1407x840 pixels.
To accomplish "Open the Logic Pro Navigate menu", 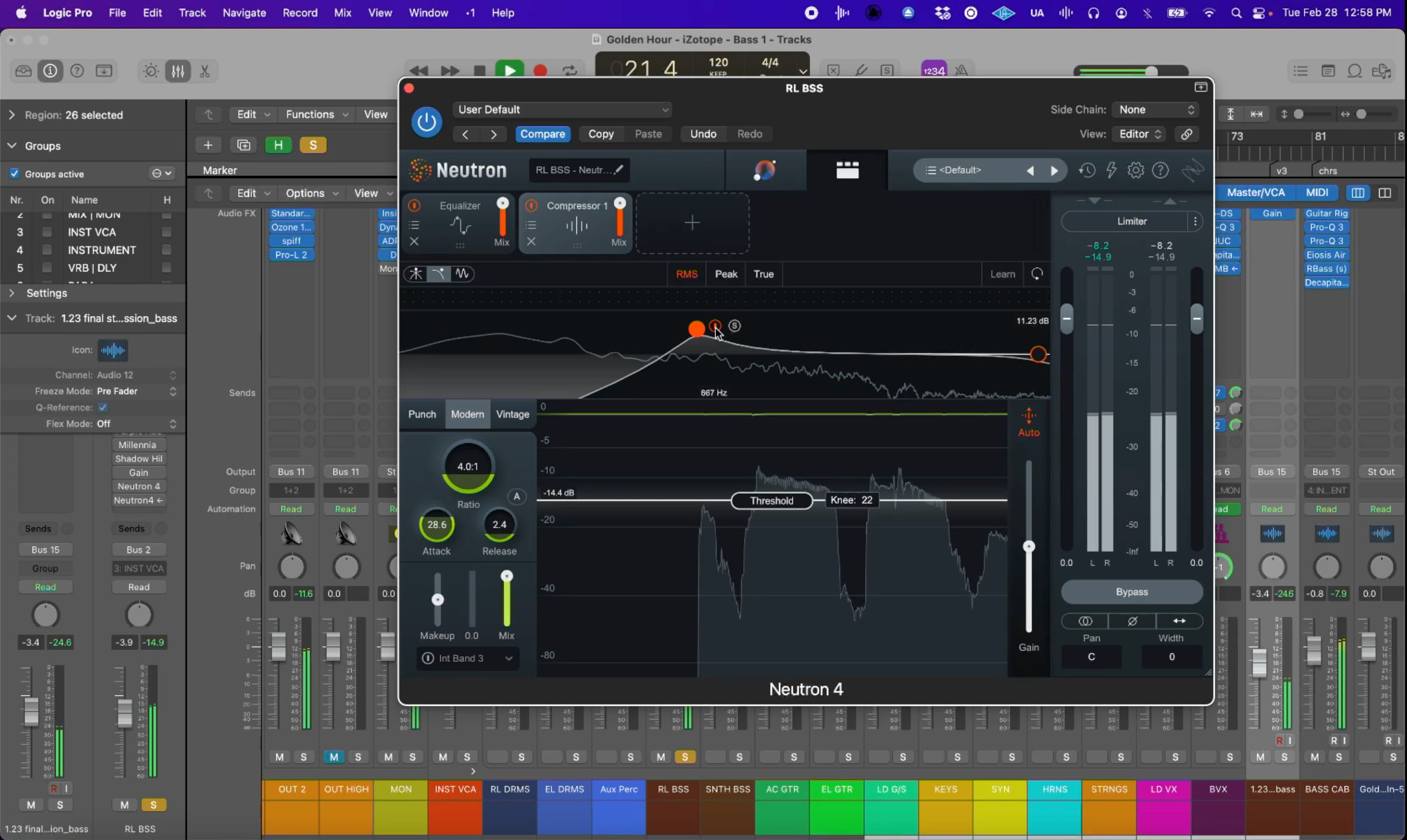I will point(244,12).
